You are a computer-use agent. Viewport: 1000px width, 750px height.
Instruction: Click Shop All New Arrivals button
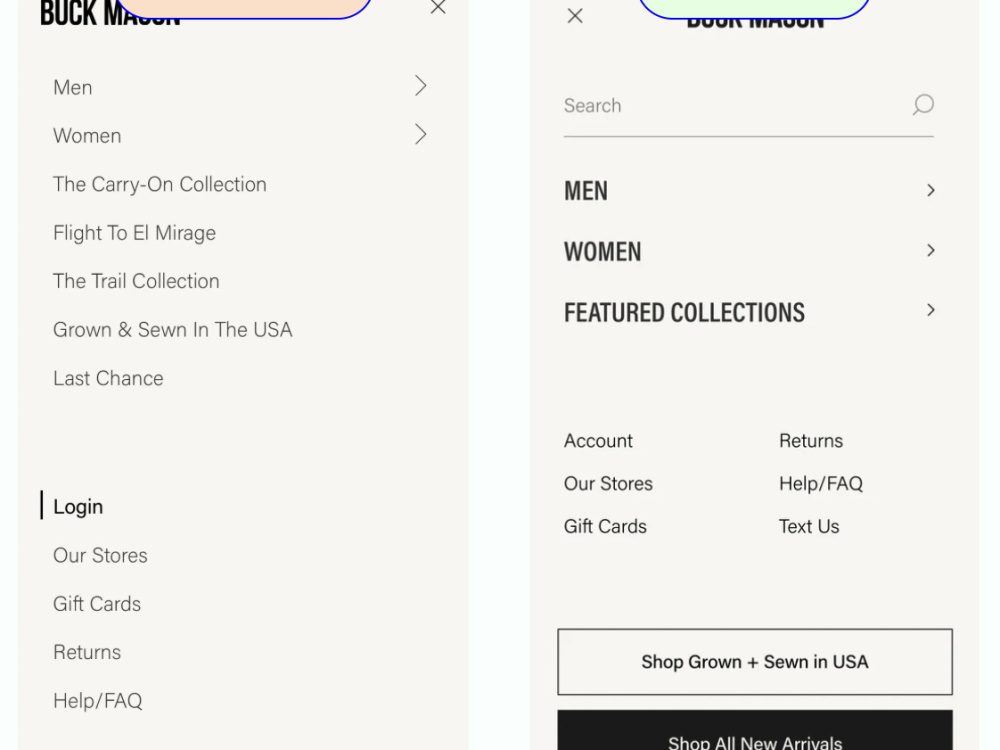(755, 731)
